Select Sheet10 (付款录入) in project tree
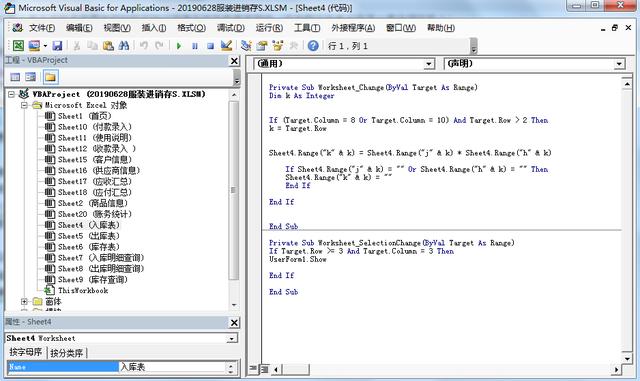The height and width of the screenshot is (381, 640). click(x=89, y=127)
